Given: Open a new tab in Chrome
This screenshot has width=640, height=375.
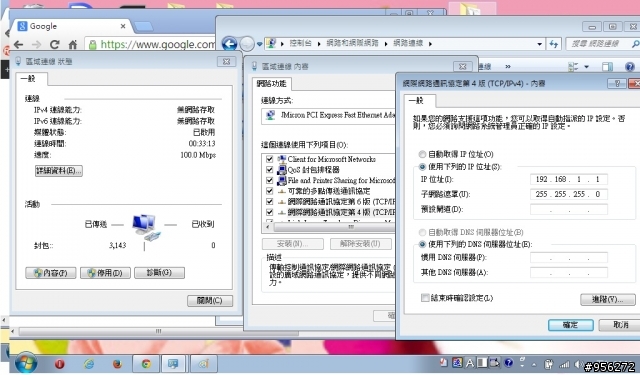Looking at the screenshot, I should coord(143,27).
